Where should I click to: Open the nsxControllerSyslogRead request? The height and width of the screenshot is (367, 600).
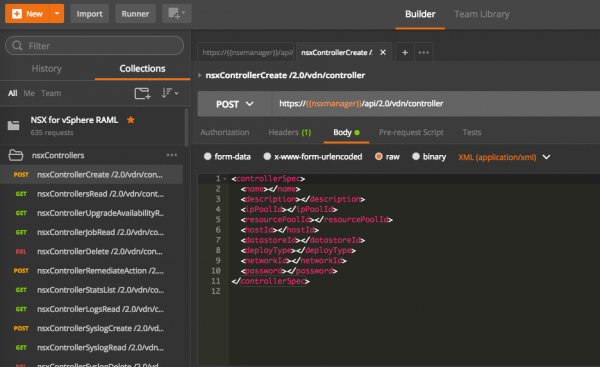91,347
